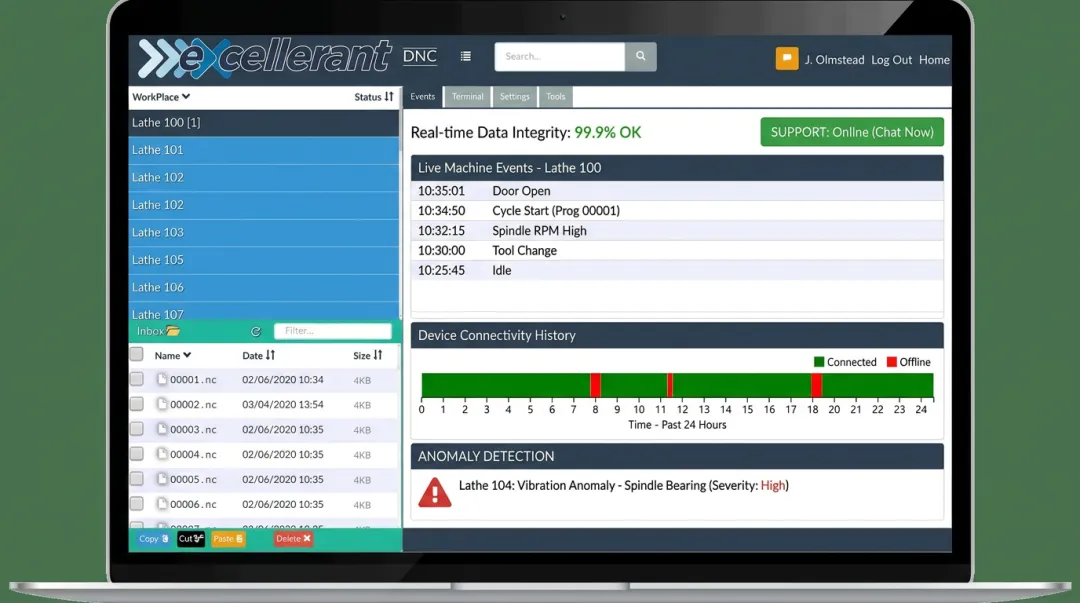
Task: Focus the Search input field
Action: click(559, 57)
